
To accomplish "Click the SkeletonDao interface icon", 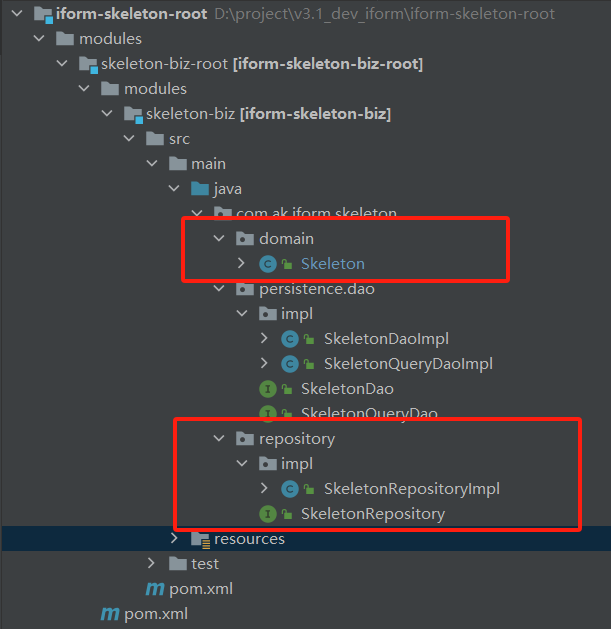I will pyautogui.click(x=268, y=389).
